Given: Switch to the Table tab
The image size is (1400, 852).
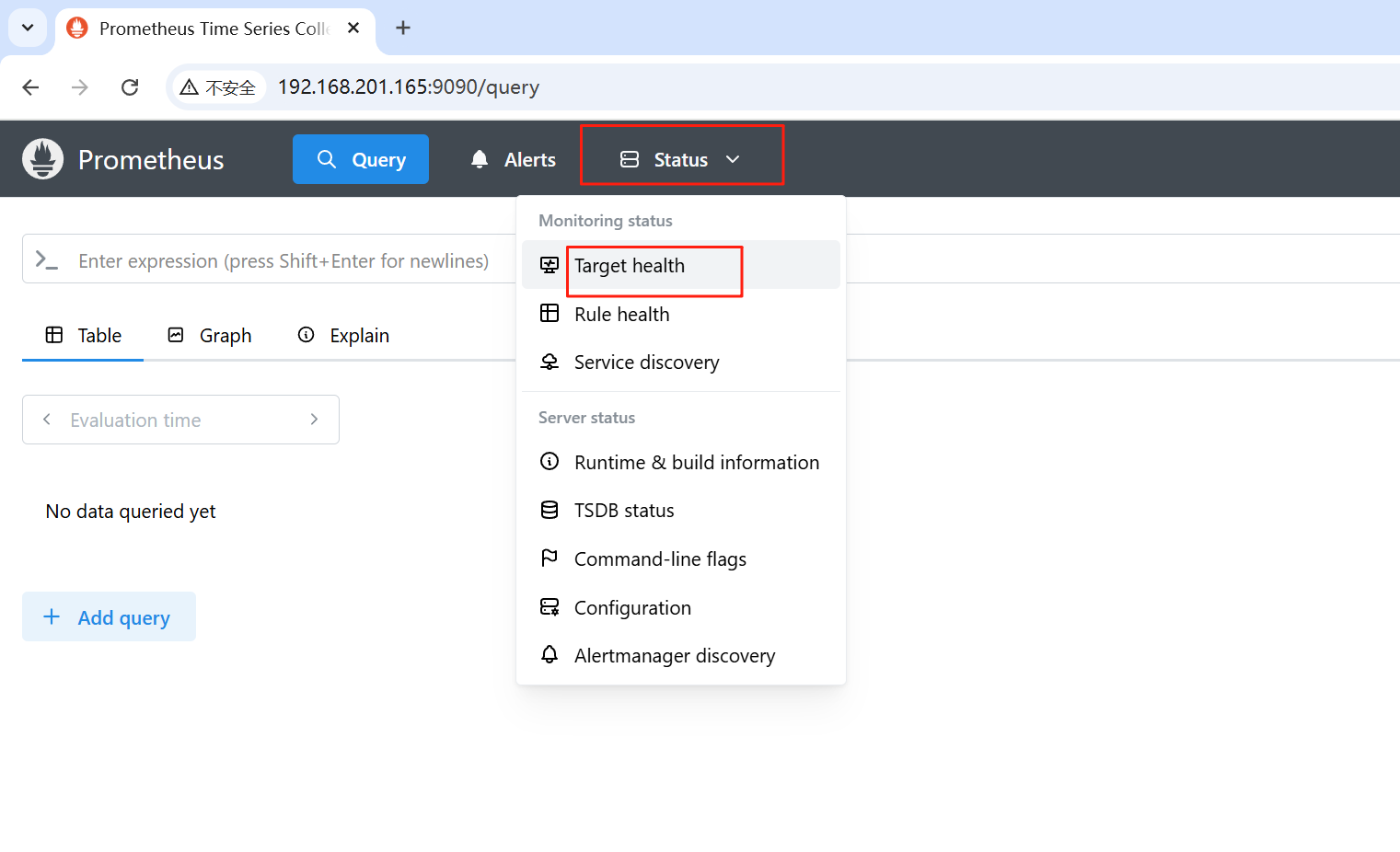Looking at the screenshot, I should [83, 335].
